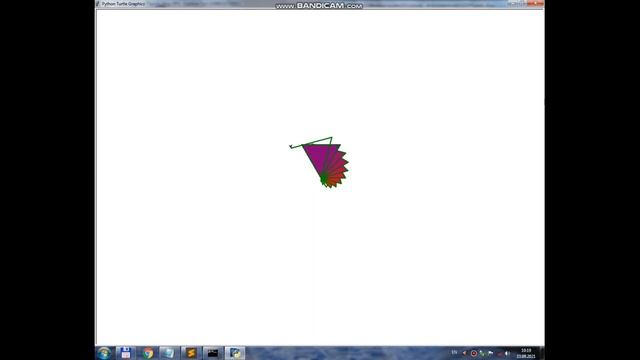
Task: Select the Python Turtle Graphics taskbar button
Action: (235, 353)
